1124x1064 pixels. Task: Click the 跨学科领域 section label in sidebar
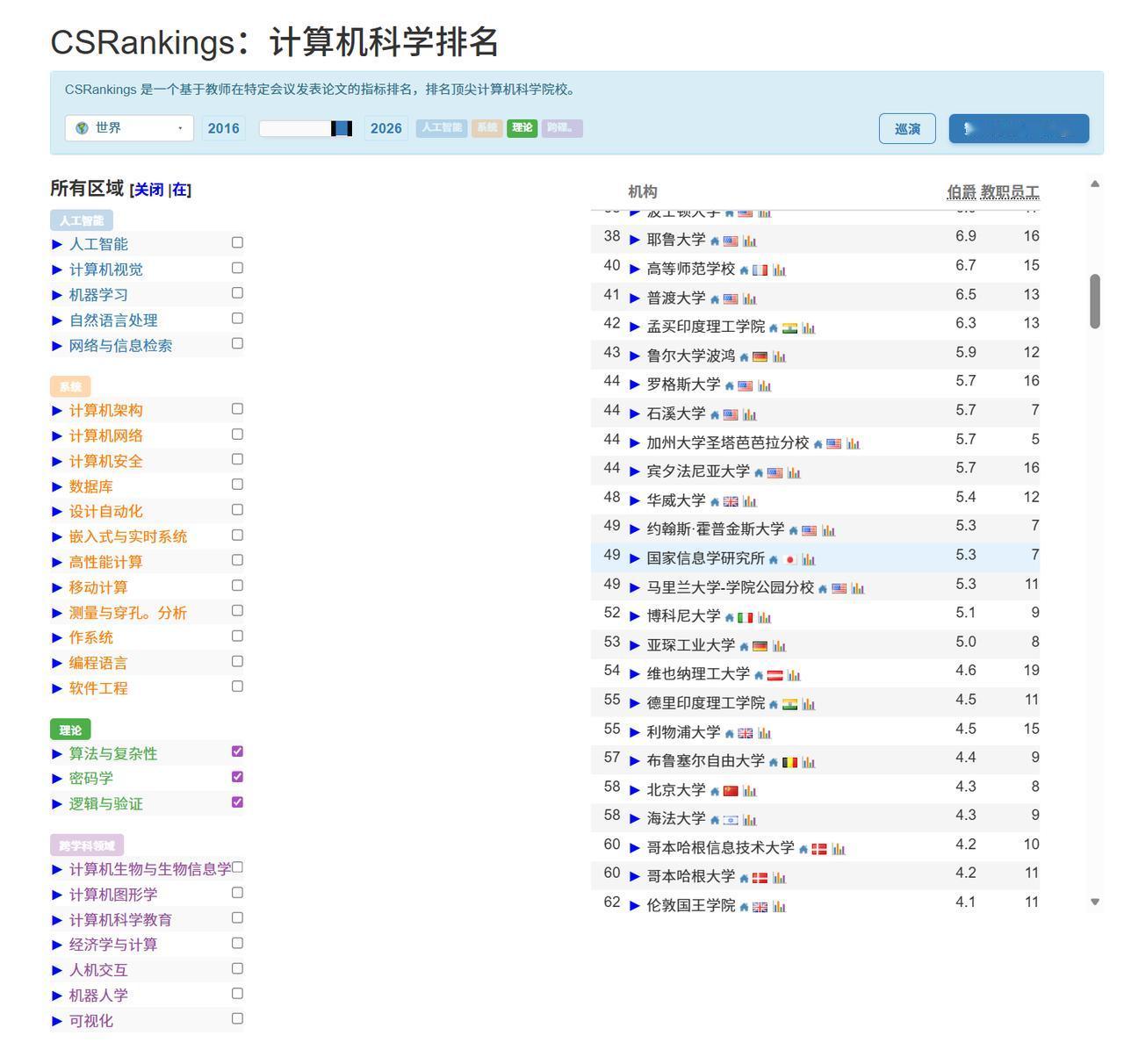click(x=87, y=845)
